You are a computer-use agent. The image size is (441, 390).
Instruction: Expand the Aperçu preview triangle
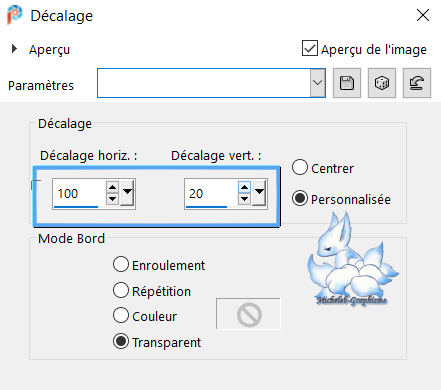coord(14,49)
